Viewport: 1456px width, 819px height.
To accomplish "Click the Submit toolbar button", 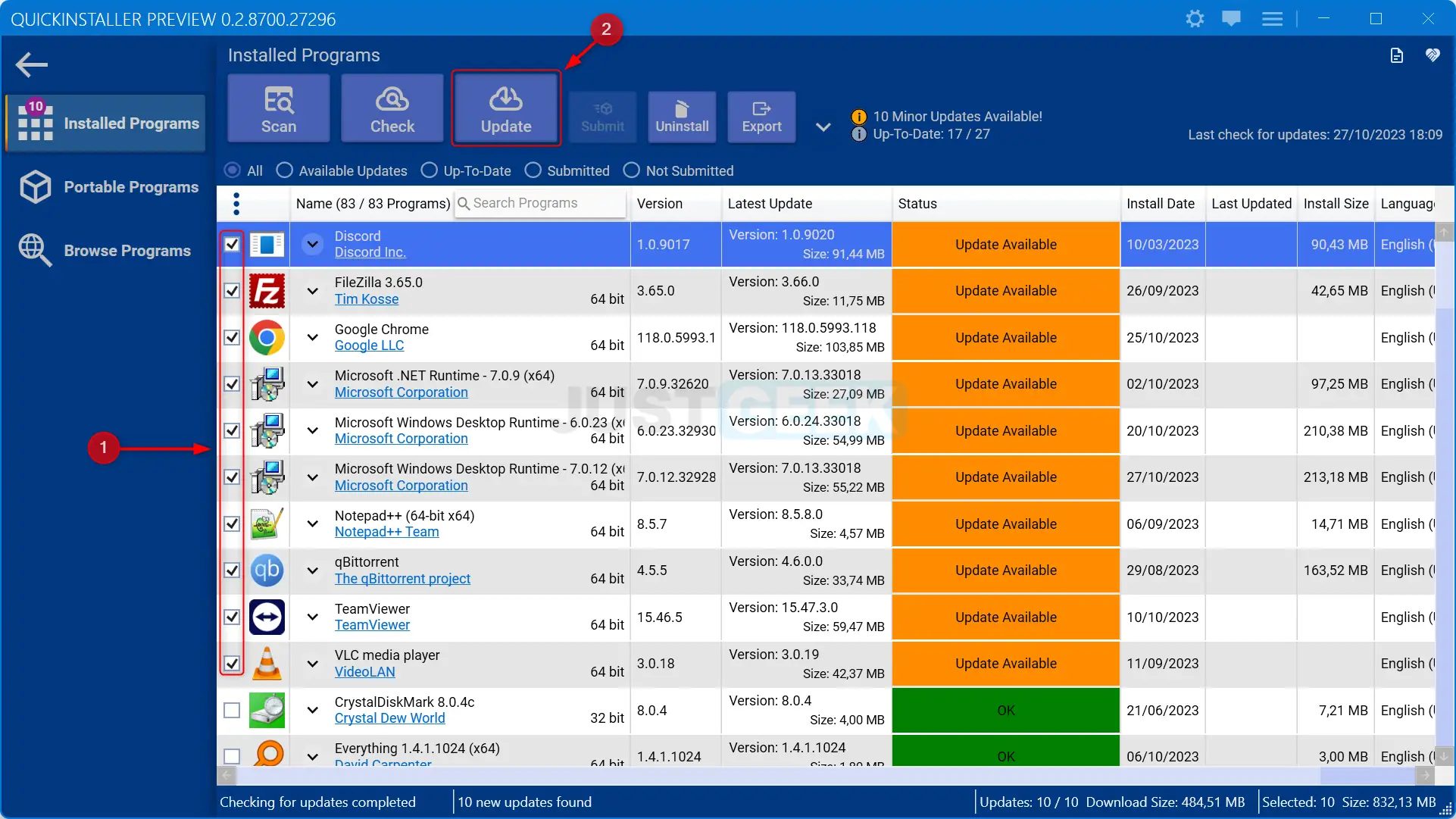I will tap(602, 117).
